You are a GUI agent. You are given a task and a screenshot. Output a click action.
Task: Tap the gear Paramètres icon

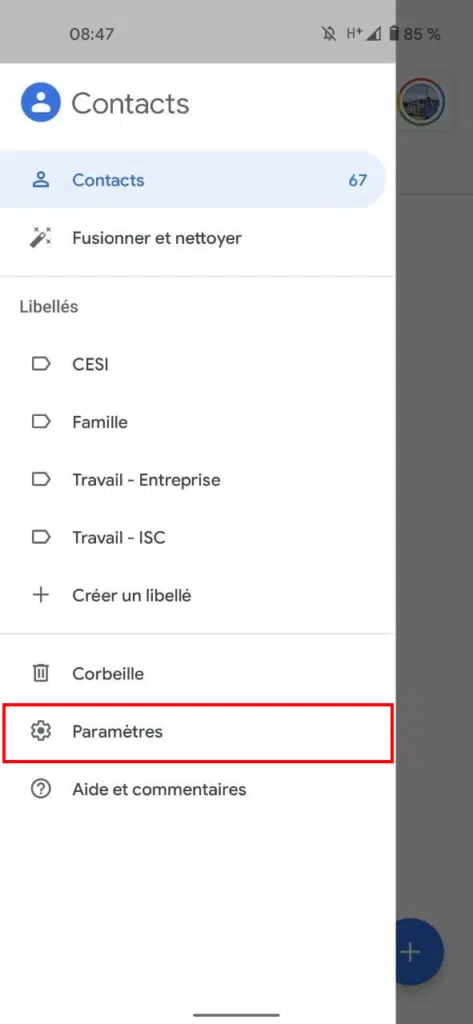(x=41, y=731)
